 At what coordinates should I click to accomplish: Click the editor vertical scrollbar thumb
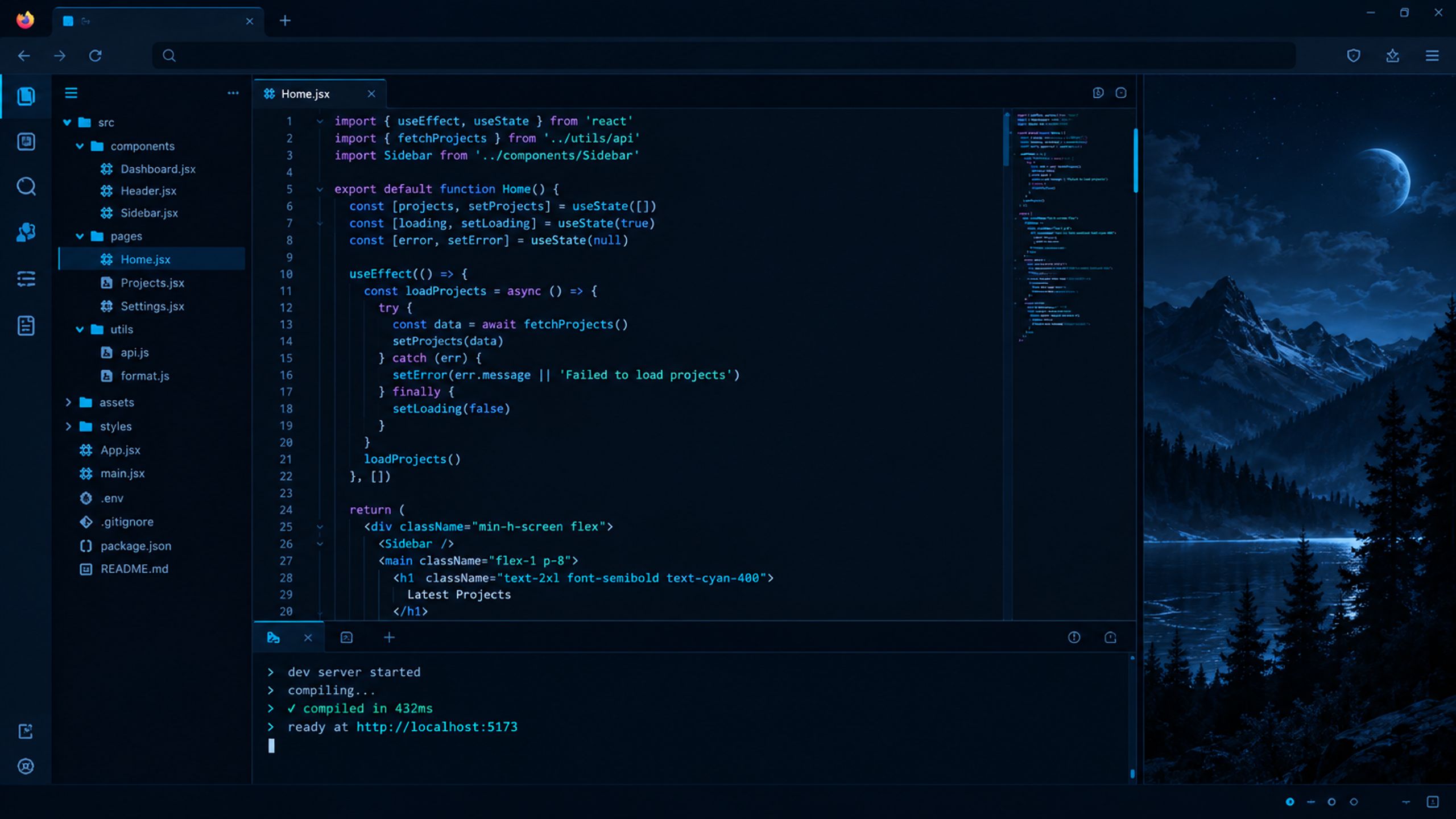click(1135, 161)
